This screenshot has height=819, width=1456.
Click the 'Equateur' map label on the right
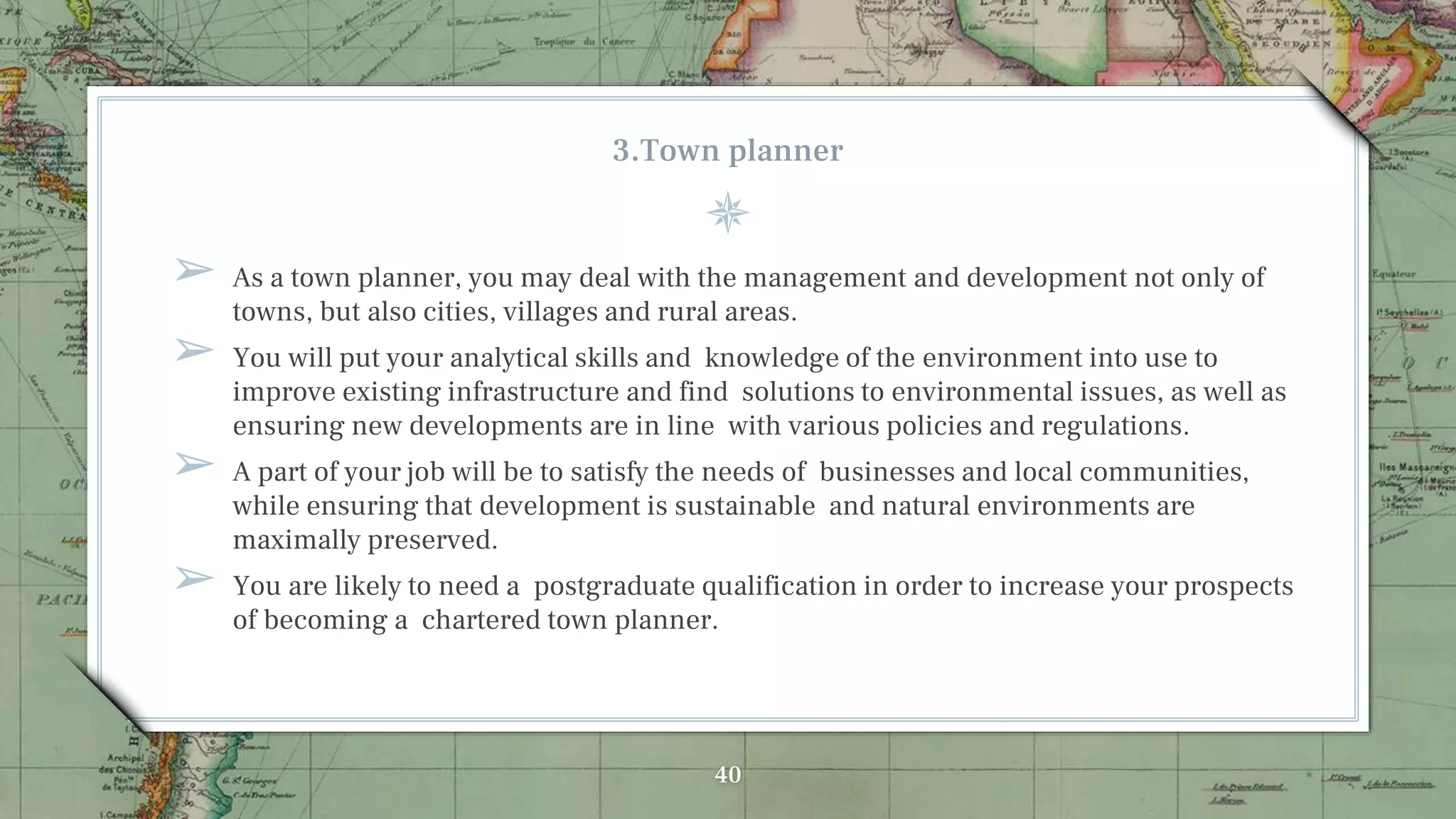point(1393,274)
